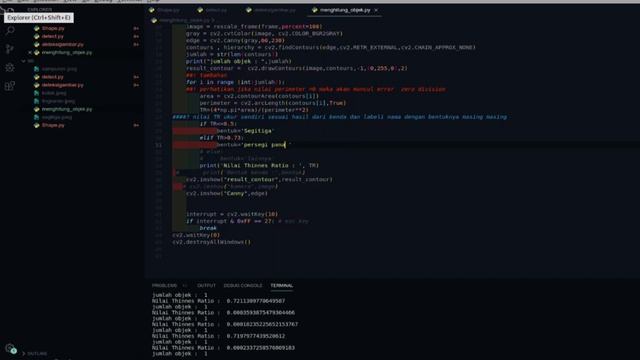Open the Output panel tab
Viewport: 640px width, 360px height.
click(206, 285)
